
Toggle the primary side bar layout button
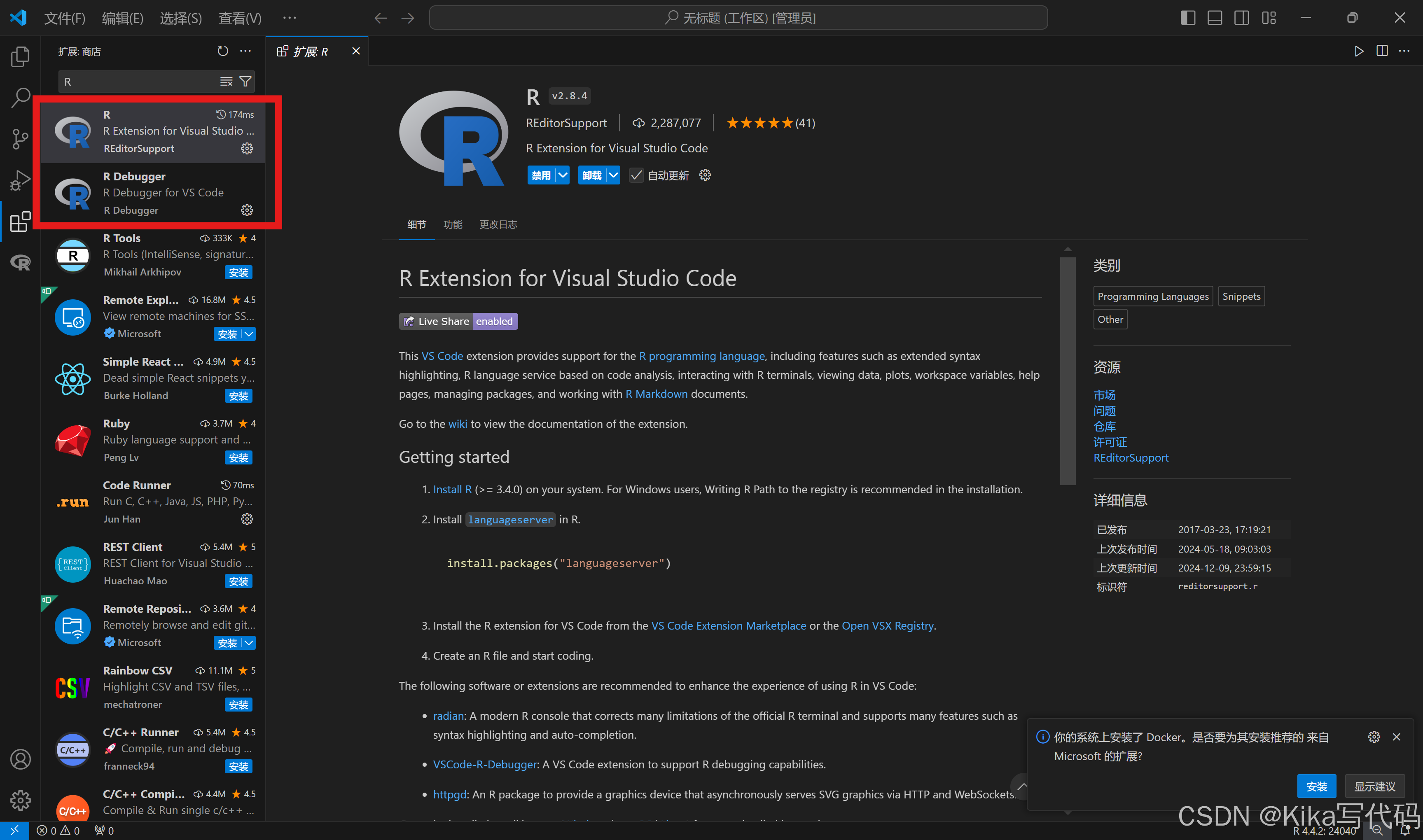click(x=1187, y=18)
